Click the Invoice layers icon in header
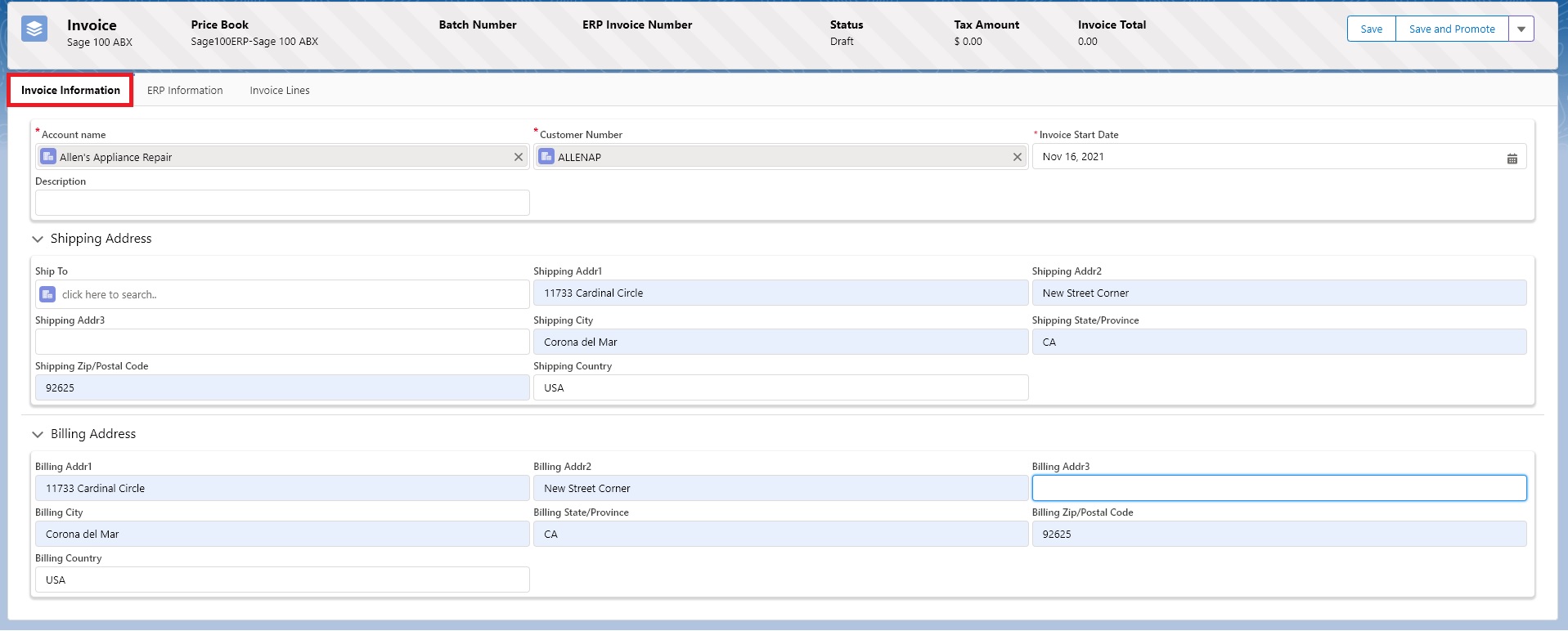Viewport: 1568px width, 631px height. [34, 29]
